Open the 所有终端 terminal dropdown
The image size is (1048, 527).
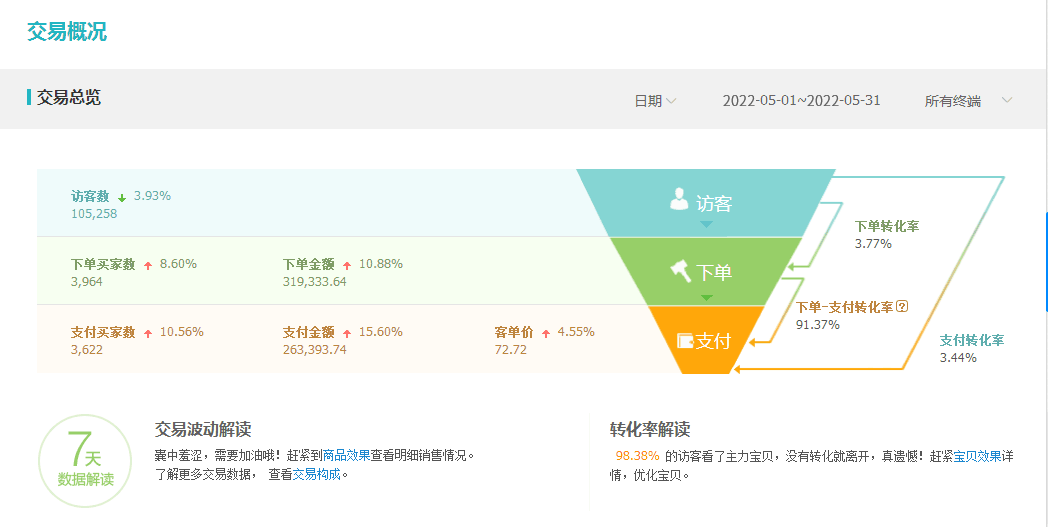(x=968, y=101)
